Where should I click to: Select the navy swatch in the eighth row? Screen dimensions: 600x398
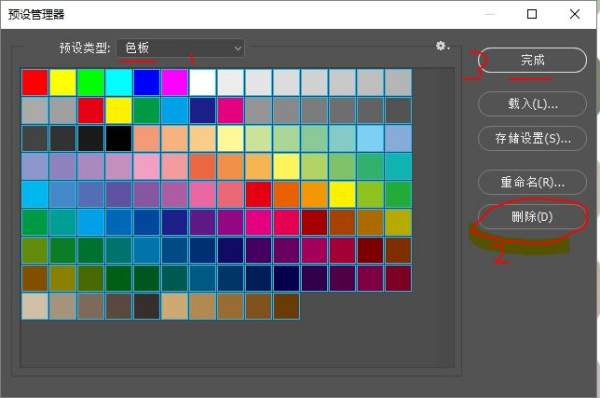coord(286,278)
